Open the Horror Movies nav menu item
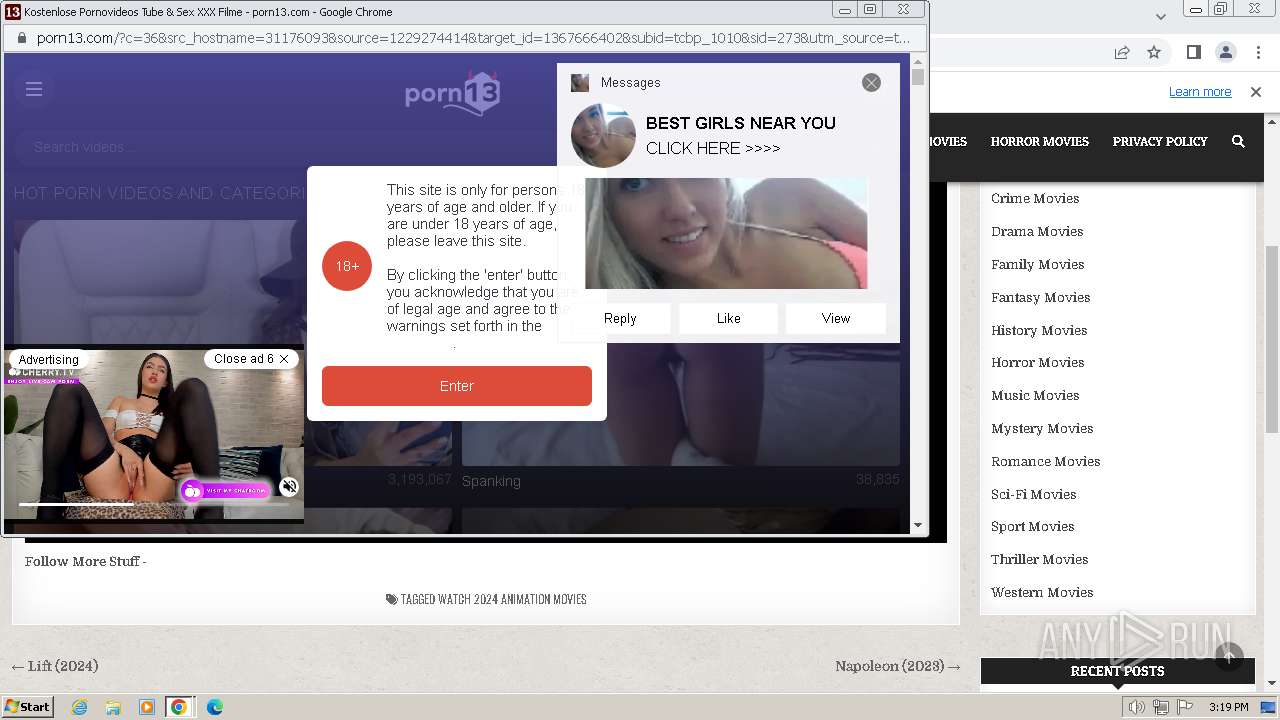The width and height of the screenshot is (1280, 720). click(1039, 142)
